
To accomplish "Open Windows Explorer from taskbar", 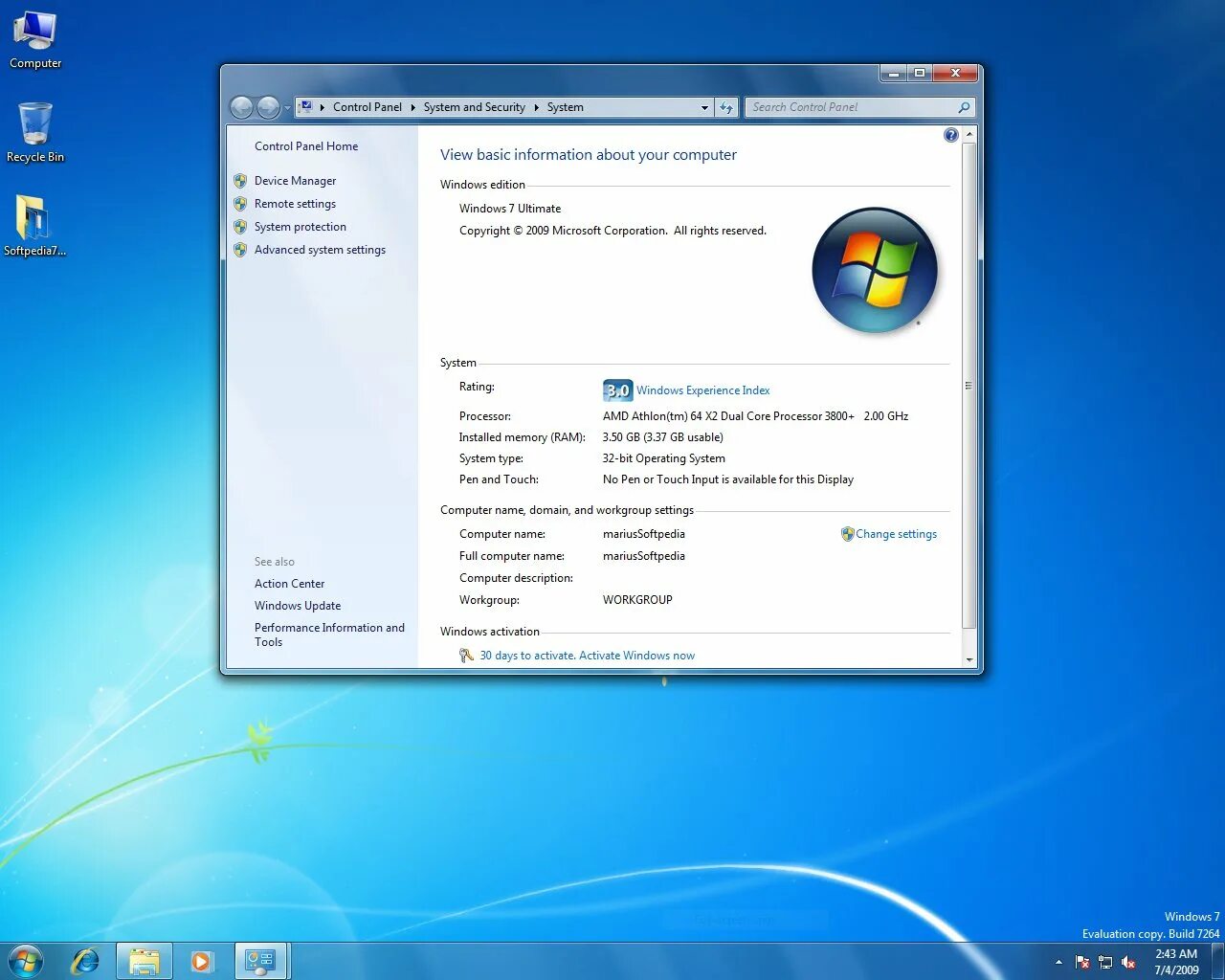I will point(145,961).
